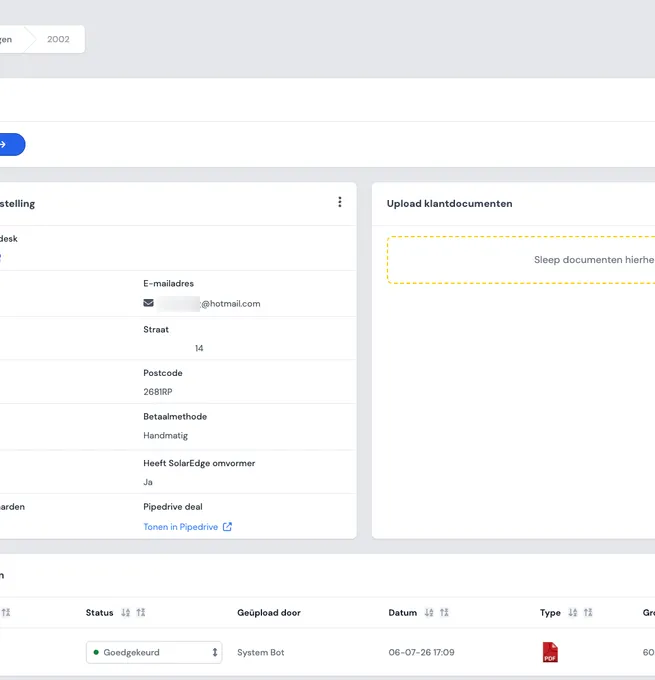Sort Datum column ascending
This screenshot has height=680, width=655.
coord(429,612)
